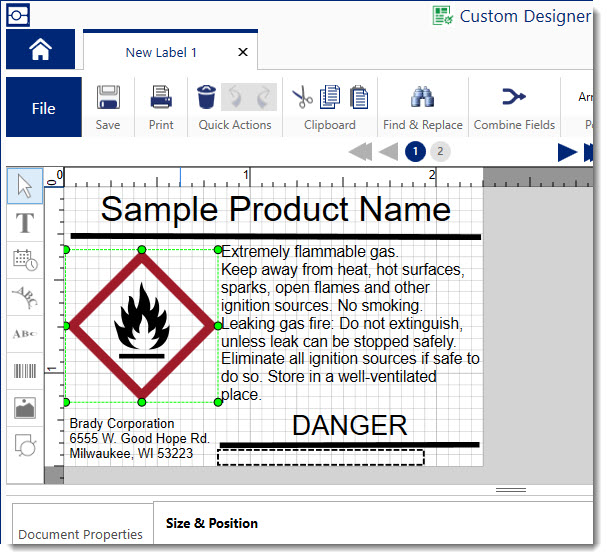Print the label using the printer icon
The width and height of the screenshot is (608, 559).
click(161, 98)
